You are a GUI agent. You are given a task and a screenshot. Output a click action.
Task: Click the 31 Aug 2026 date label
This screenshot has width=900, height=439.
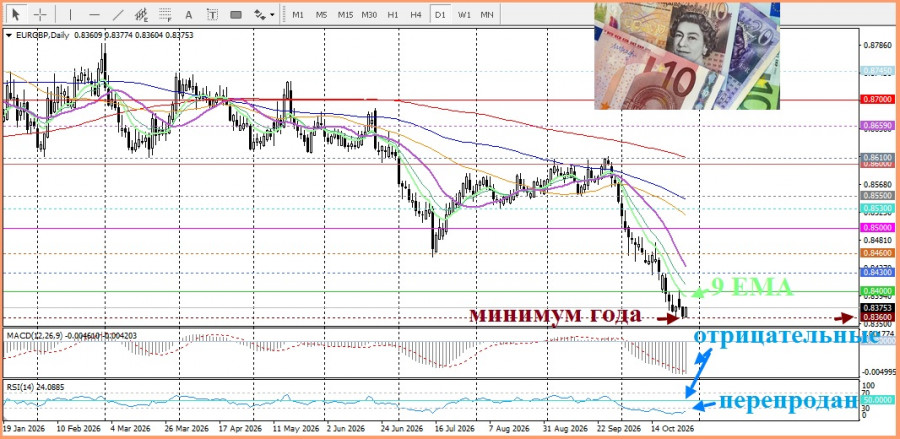563,429
